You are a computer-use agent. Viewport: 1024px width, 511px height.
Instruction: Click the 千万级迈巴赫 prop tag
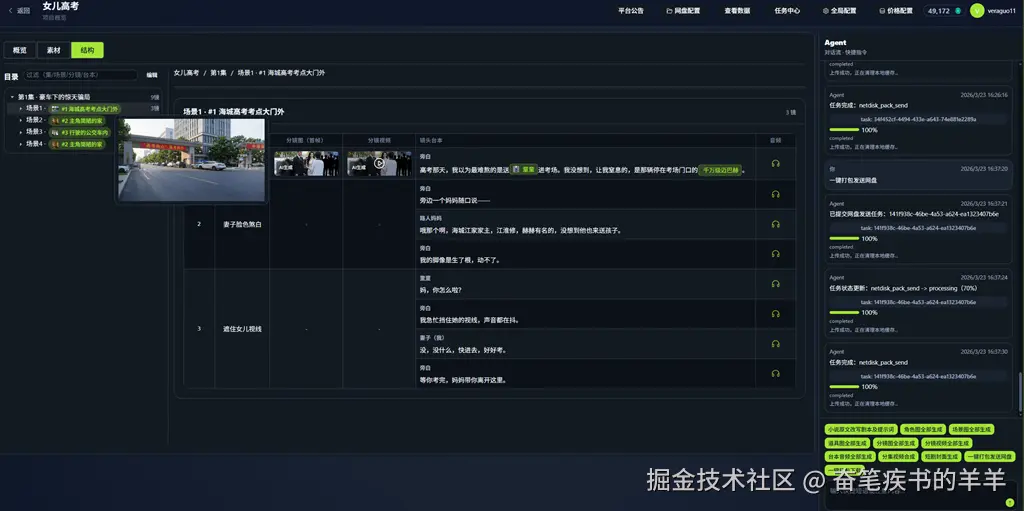(x=720, y=170)
